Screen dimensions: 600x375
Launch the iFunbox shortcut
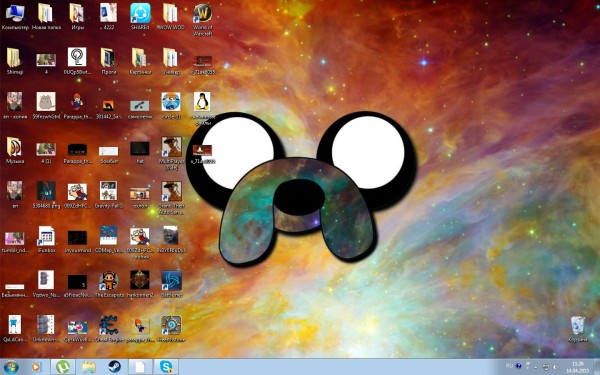click(x=46, y=240)
